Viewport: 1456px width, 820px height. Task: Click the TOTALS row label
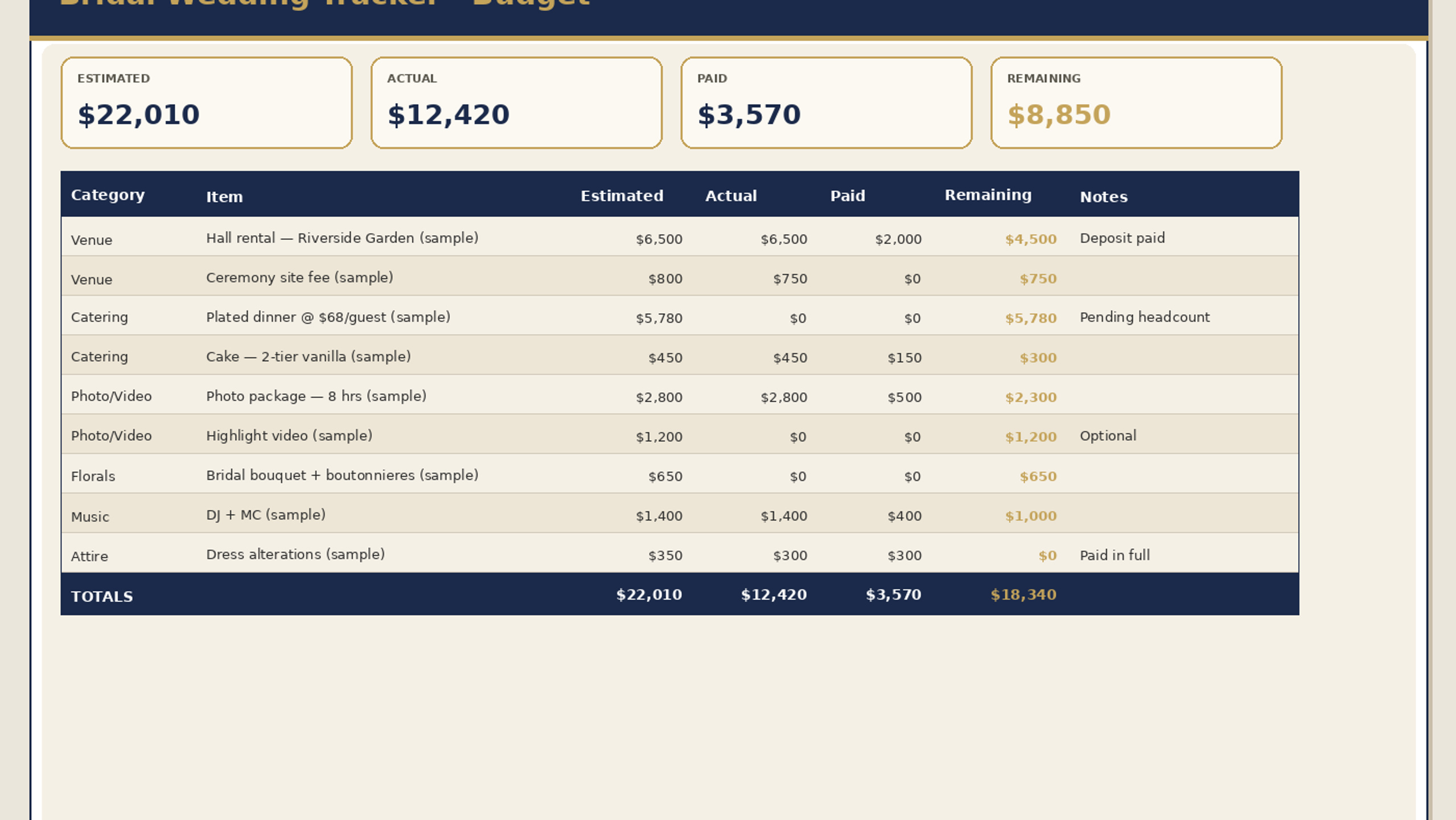(x=102, y=597)
